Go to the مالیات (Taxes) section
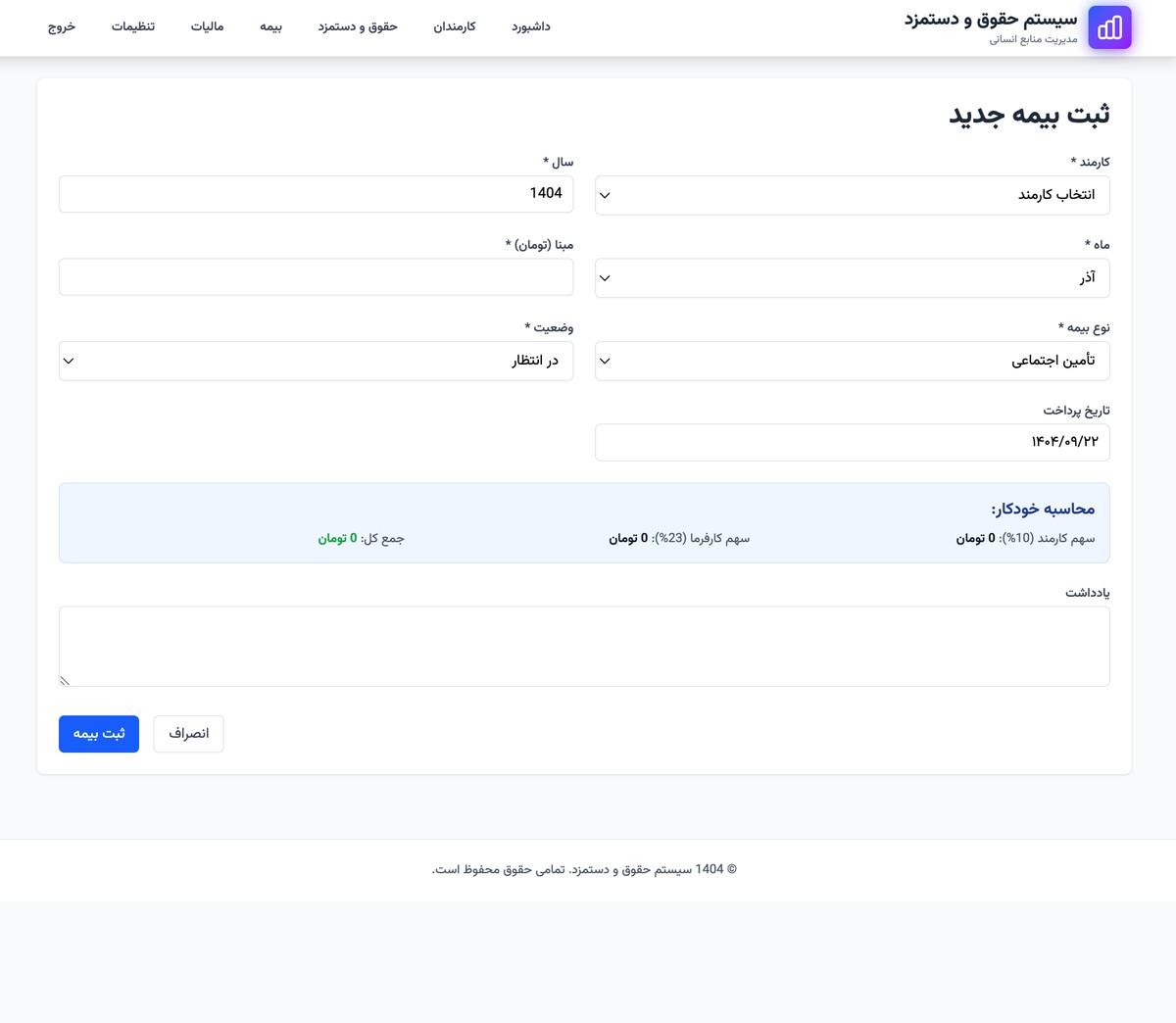This screenshot has height=1023, width=1176. pos(207,27)
